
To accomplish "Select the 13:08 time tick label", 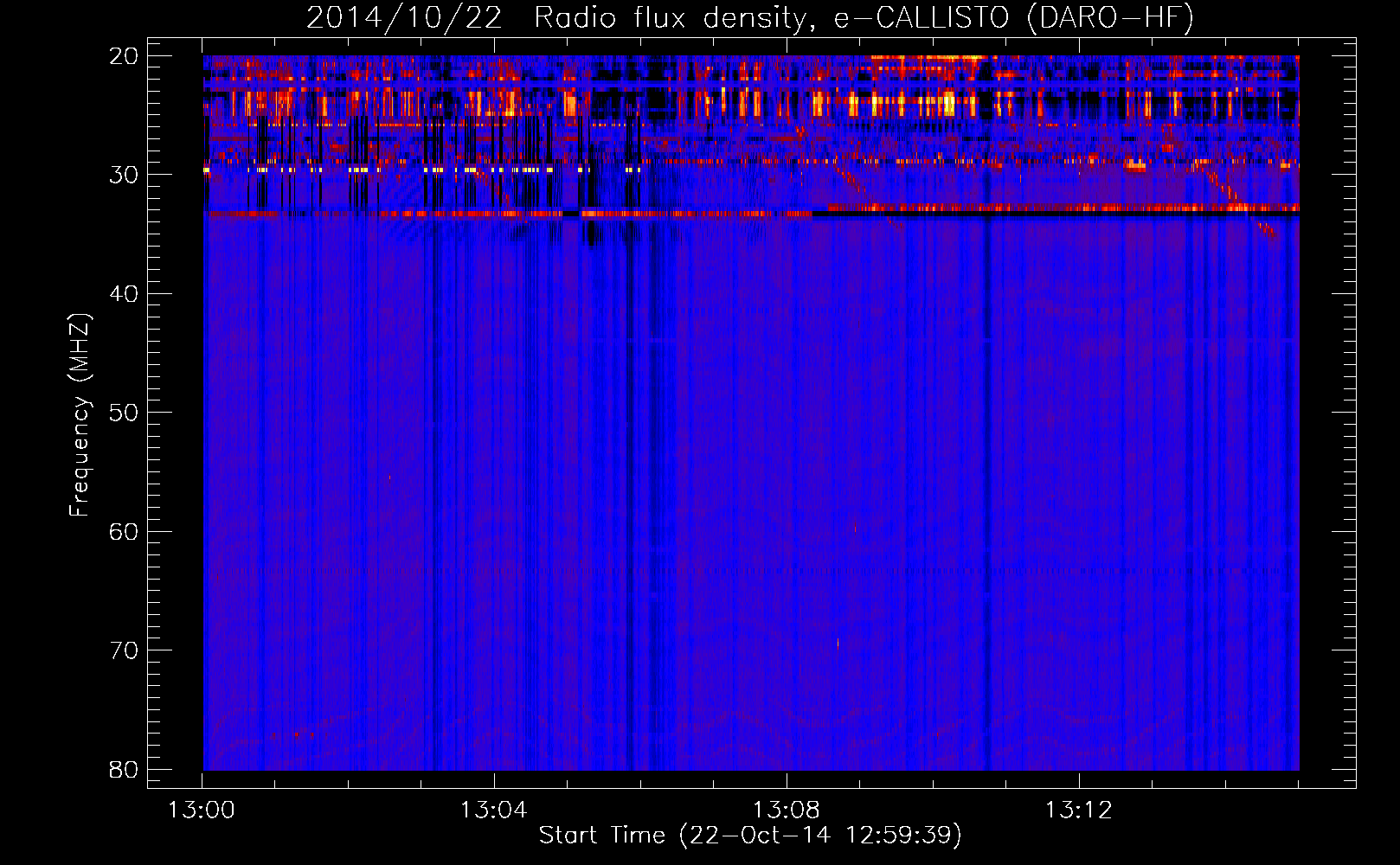I will pyautogui.click(x=786, y=811).
